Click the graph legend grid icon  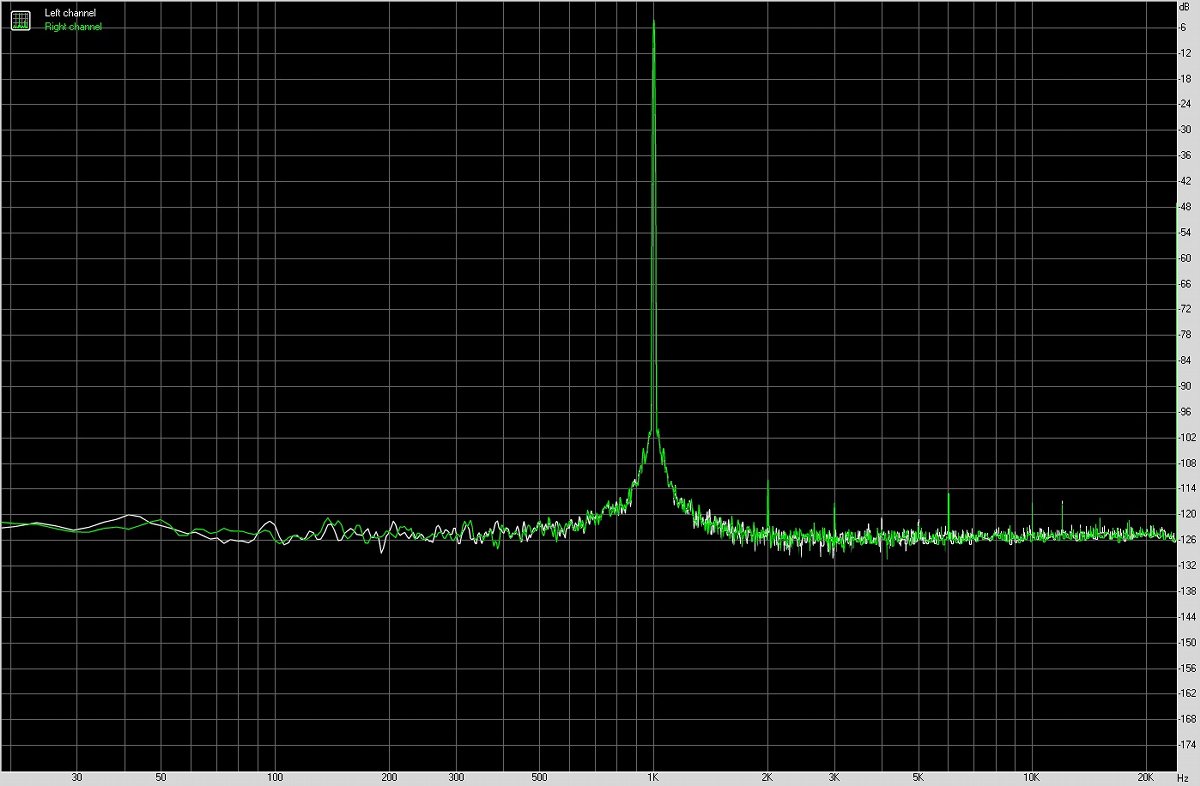pyautogui.click(x=20, y=19)
